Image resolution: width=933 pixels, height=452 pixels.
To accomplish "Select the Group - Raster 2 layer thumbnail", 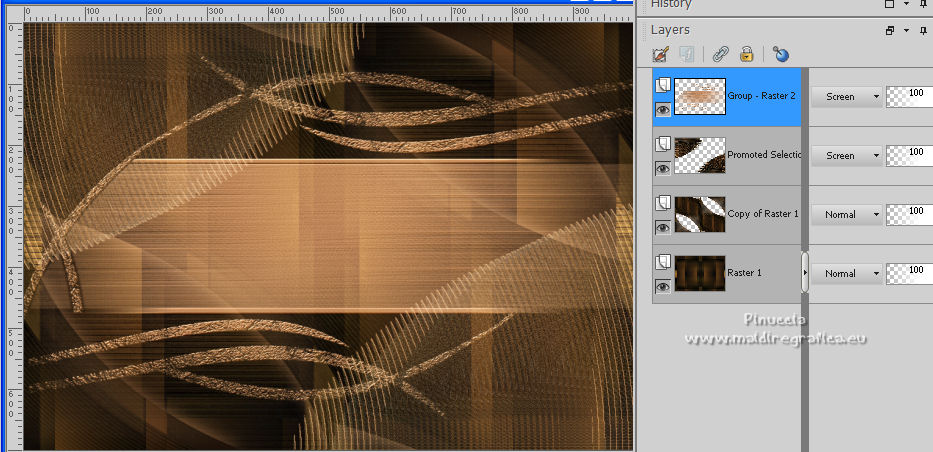I will click(700, 96).
